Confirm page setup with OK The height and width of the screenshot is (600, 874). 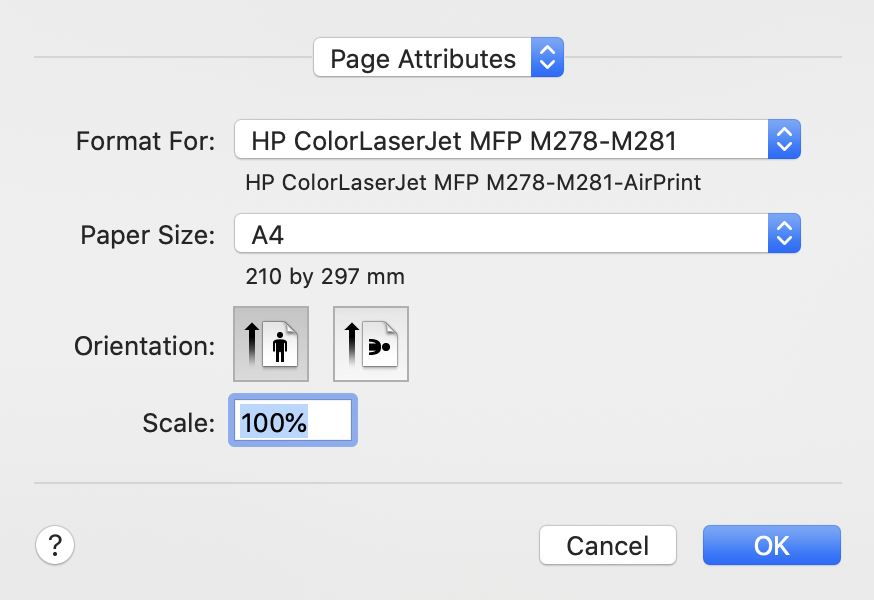click(771, 545)
